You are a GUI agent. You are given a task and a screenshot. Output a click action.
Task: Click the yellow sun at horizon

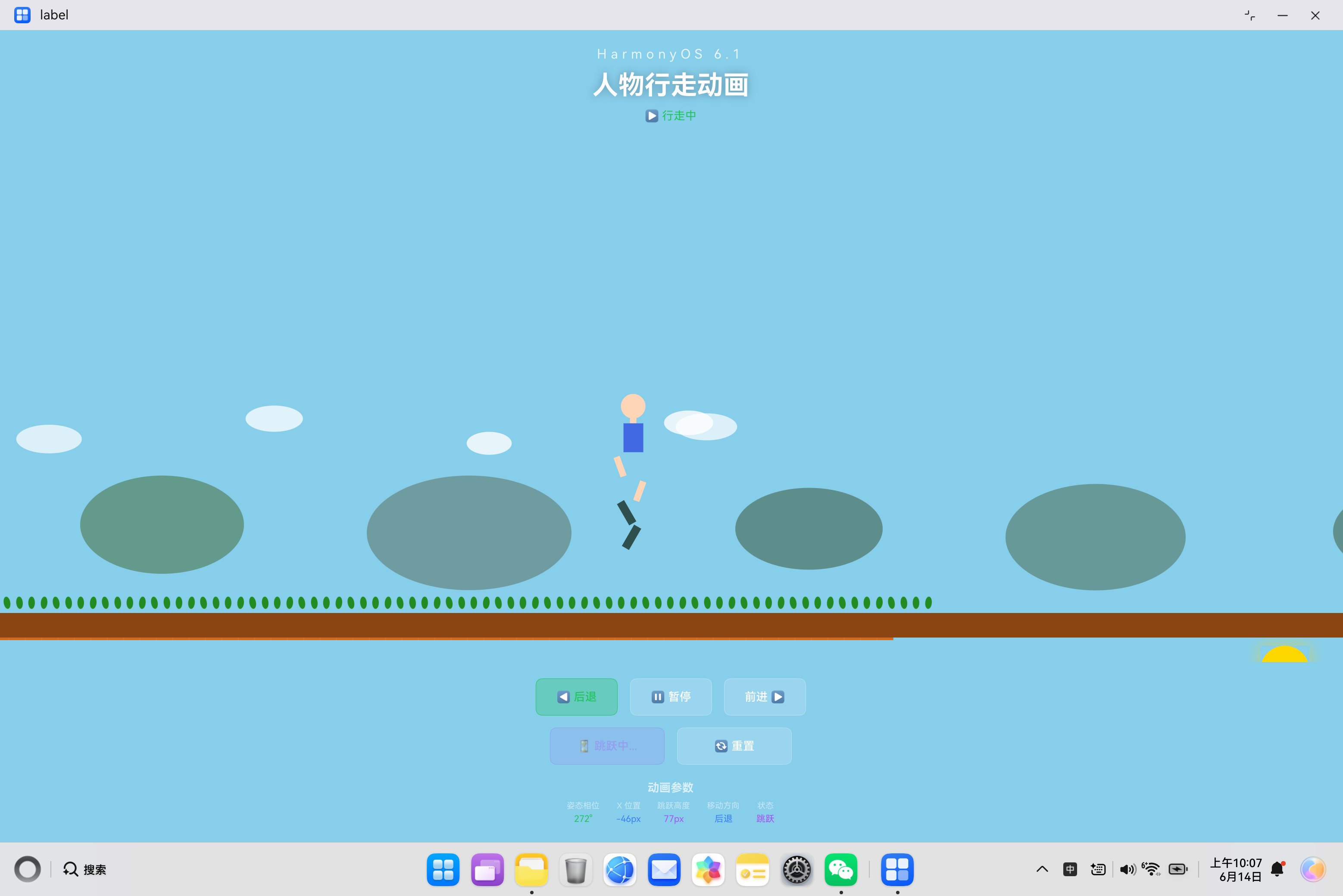[1284, 654]
